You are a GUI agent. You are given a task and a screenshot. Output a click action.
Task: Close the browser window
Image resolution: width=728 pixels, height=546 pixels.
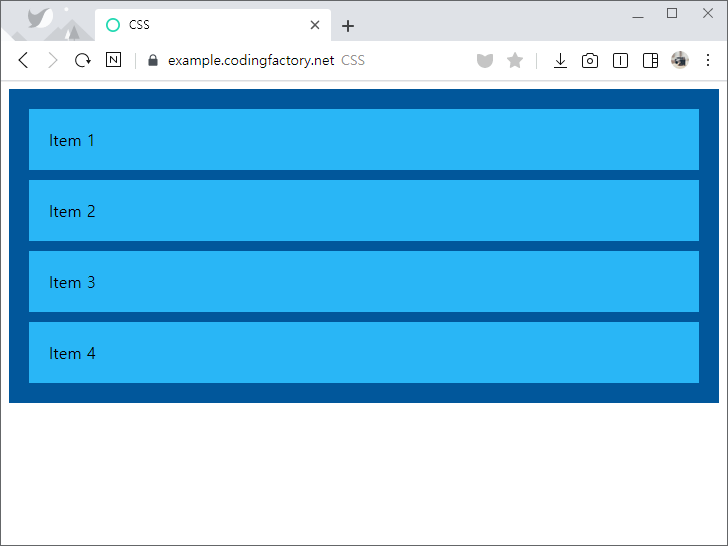[x=708, y=13]
